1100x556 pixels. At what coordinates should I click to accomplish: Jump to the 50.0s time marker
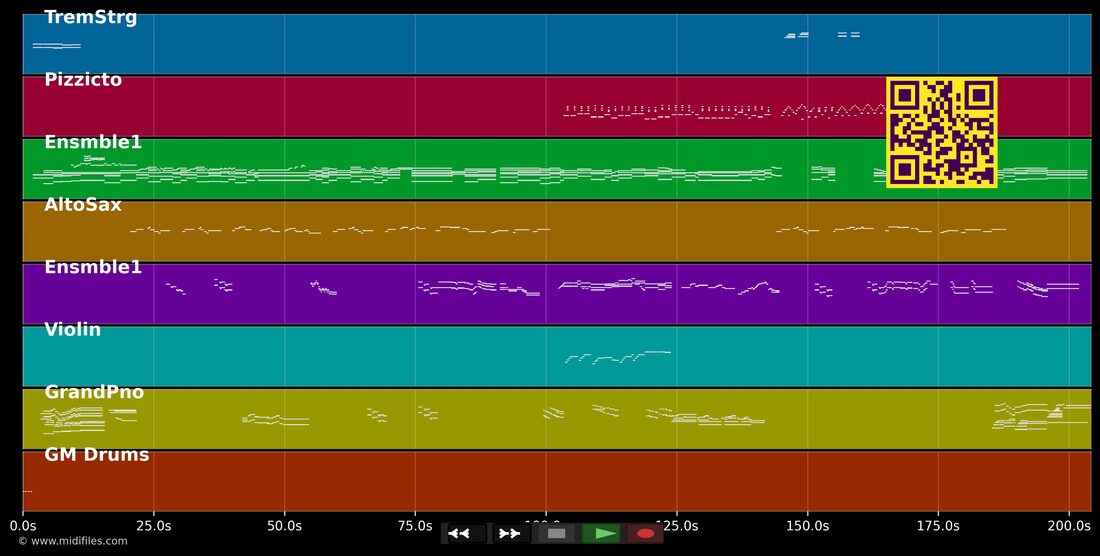[284, 525]
